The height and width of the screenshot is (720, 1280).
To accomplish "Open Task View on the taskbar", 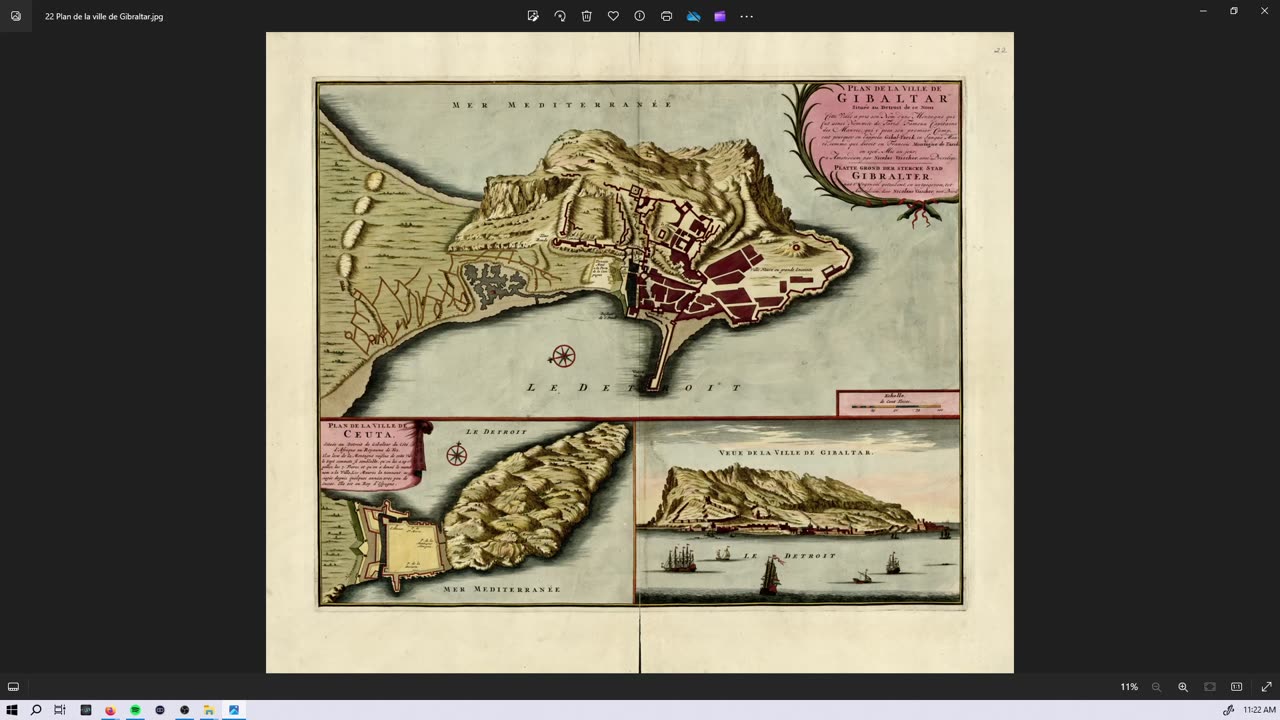I will 60,710.
